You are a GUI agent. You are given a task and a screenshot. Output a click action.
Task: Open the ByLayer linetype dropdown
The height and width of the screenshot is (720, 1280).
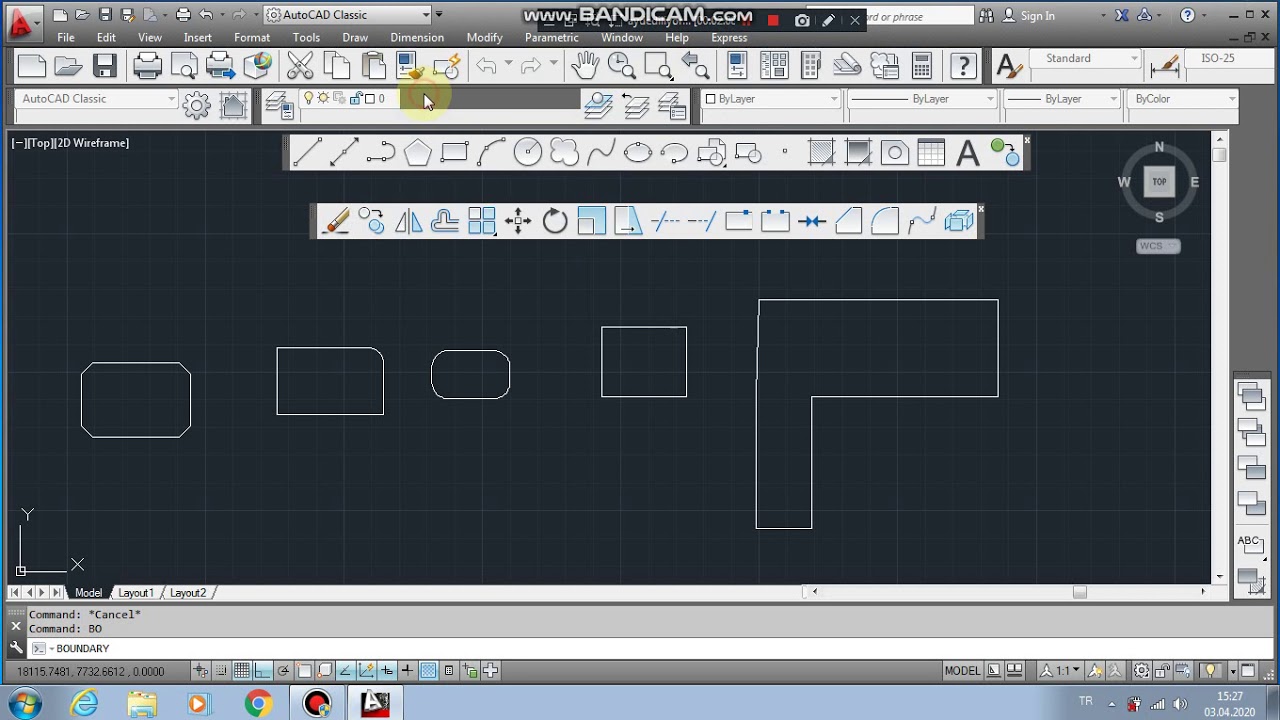(x=922, y=99)
